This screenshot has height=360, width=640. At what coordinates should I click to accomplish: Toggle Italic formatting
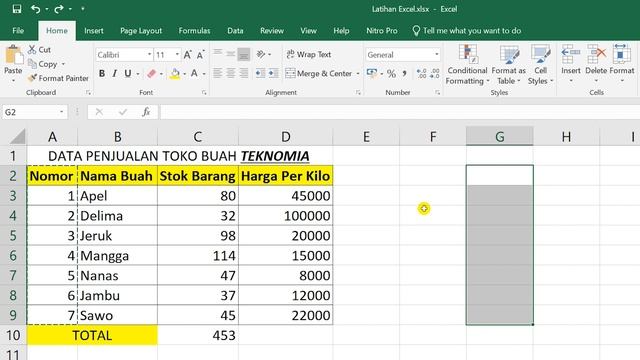pyautogui.click(x=114, y=73)
